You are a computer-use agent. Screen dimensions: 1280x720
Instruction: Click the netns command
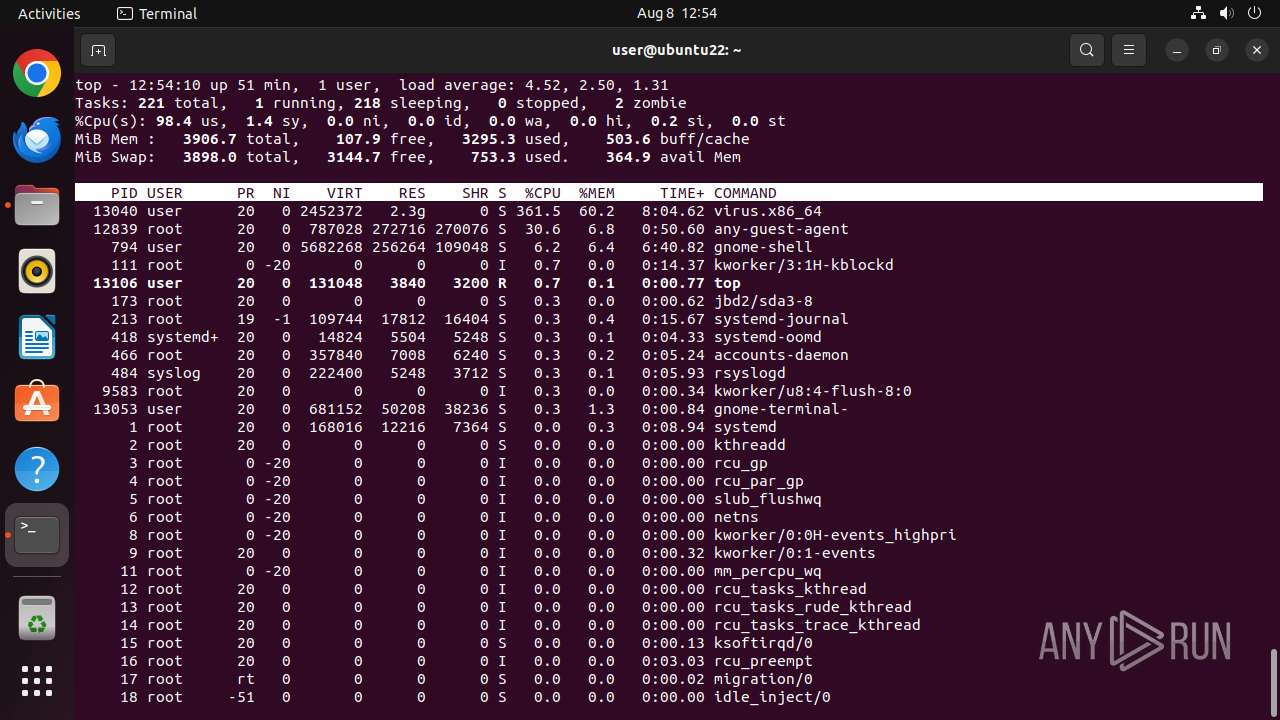(x=736, y=517)
